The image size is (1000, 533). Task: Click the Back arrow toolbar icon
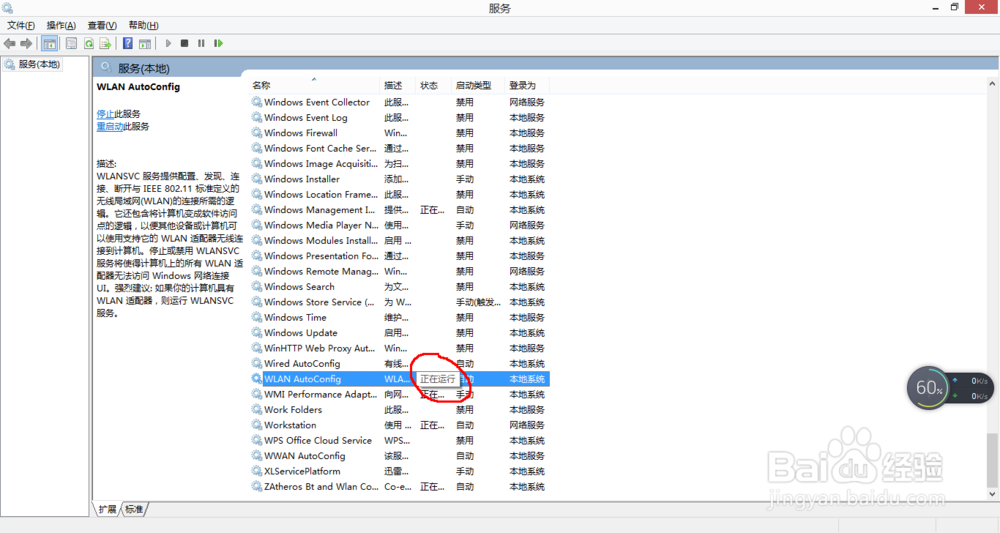point(10,43)
